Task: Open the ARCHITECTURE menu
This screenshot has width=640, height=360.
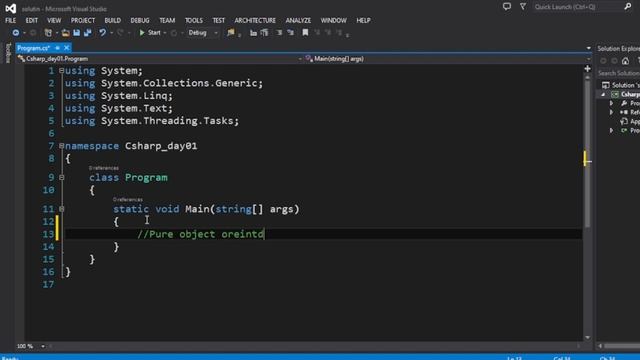Action: (255, 20)
